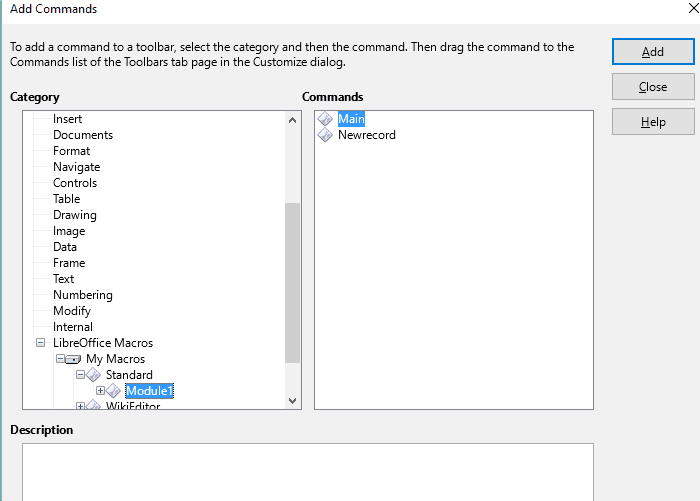Click the Newrecord macro command icon
The image size is (700, 501).
coord(325,135)
